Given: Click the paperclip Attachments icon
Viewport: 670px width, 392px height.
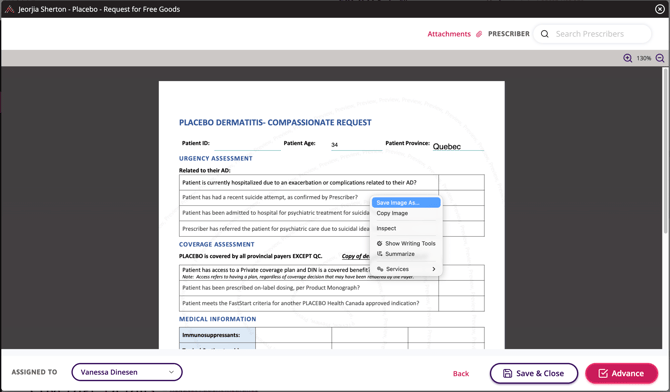Looking at the screenshot, I should 479,34.
